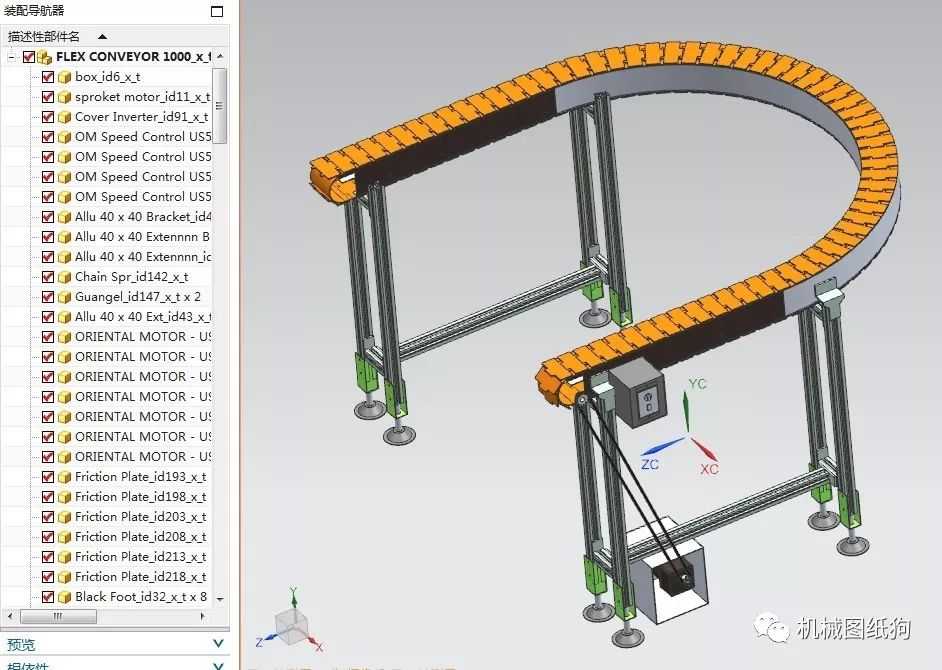Click the horizontal scroll left arrow

(x=9, y=616)
